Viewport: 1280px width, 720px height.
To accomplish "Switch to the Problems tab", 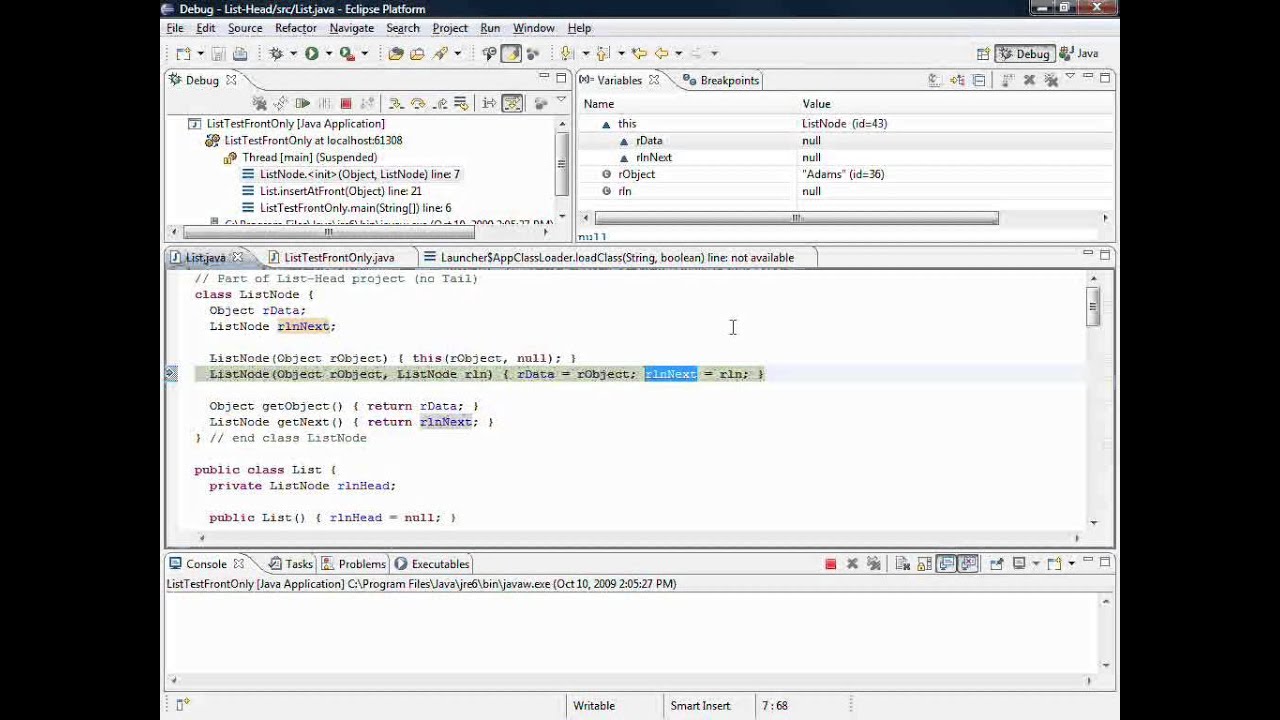I will [x=353, y=564].
